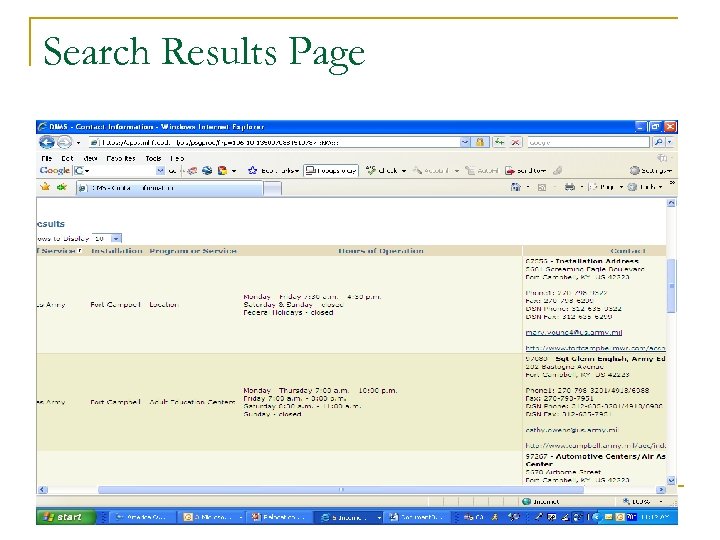Click the highlighter pen icon on Google toolbar
This screenshot has height=540, width=720.
[557, 171]
